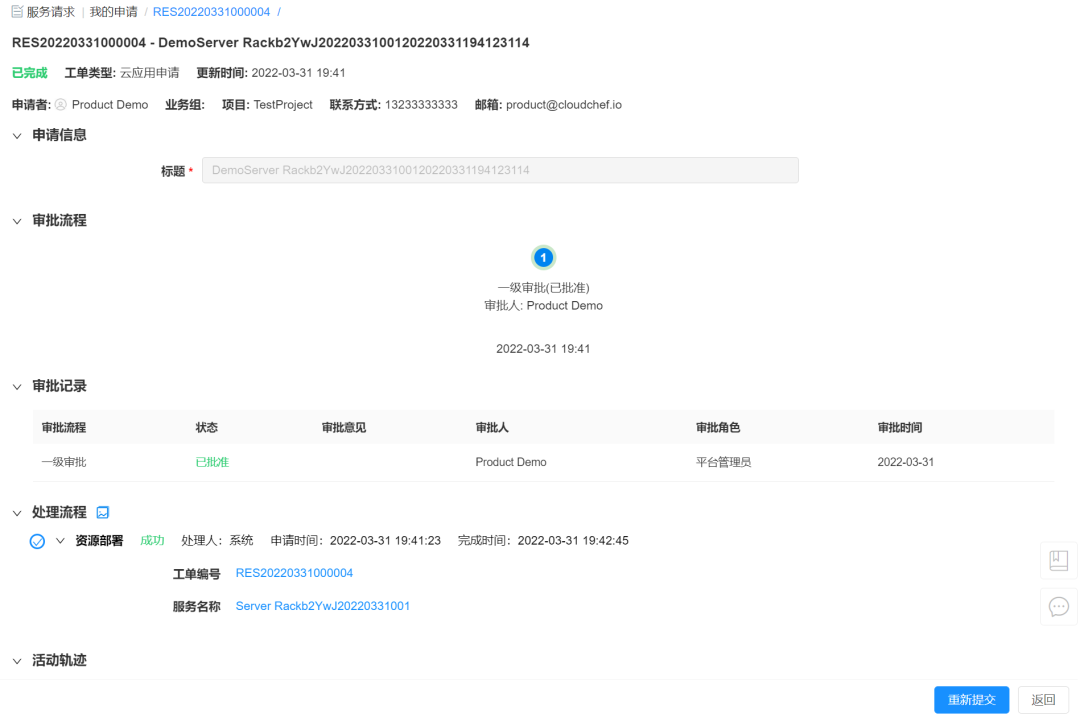
Task: Open the flow chart icon beside 处理流程
Action: (102, 510)
